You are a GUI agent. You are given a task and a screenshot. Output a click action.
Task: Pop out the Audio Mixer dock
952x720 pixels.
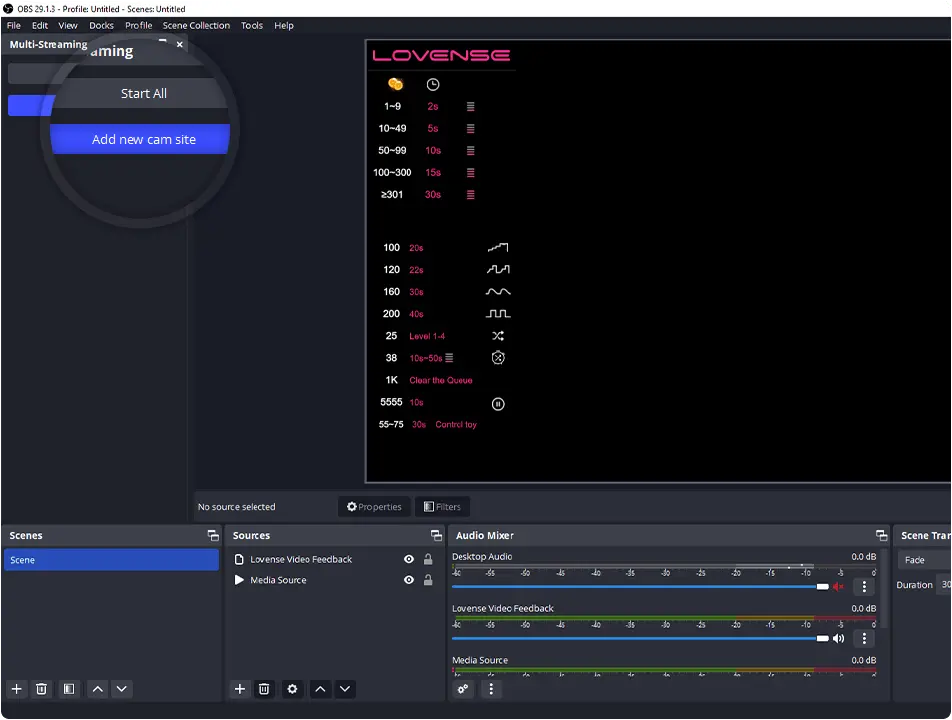point(882,535)
